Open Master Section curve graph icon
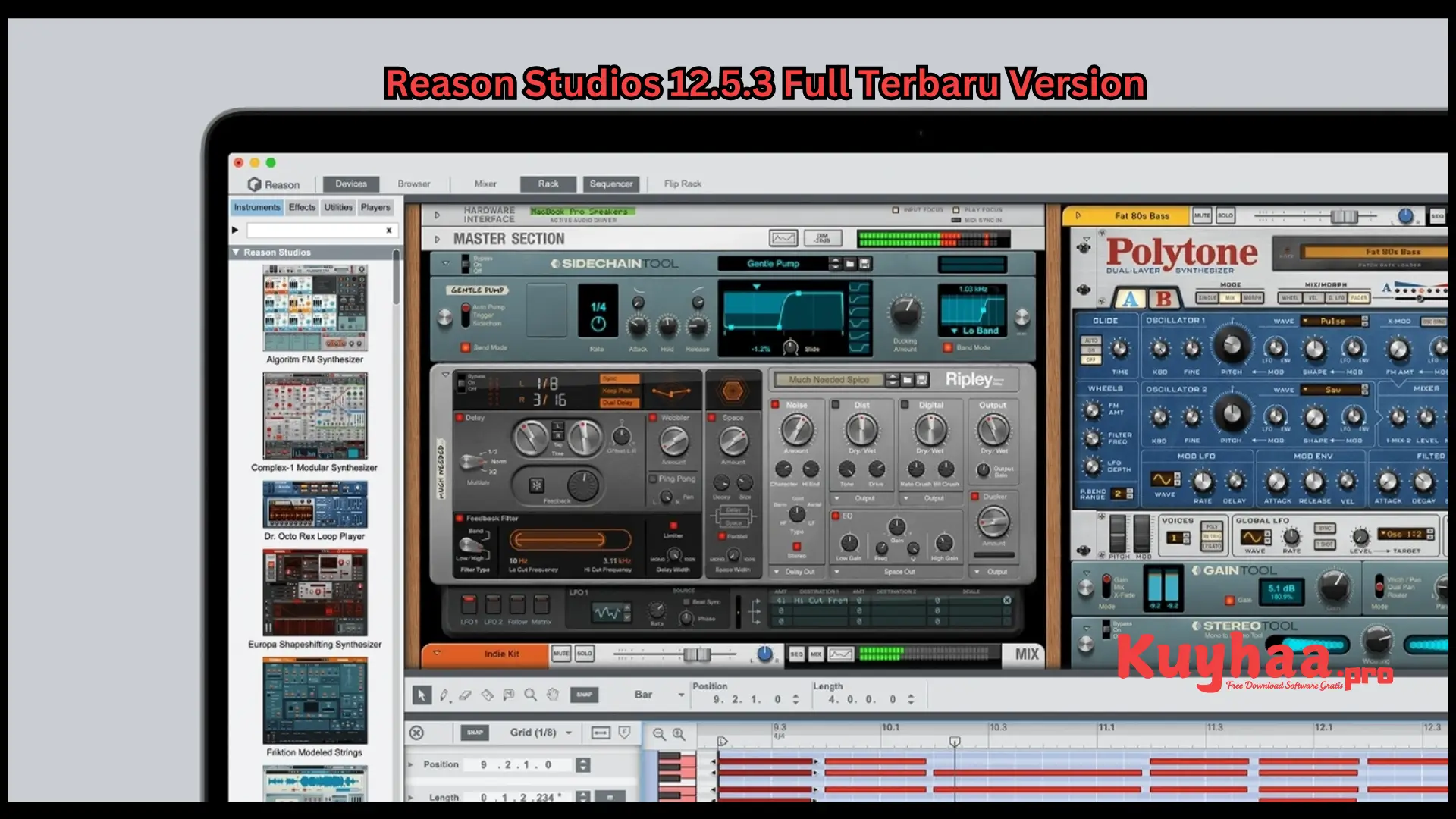 pos(783,238)
